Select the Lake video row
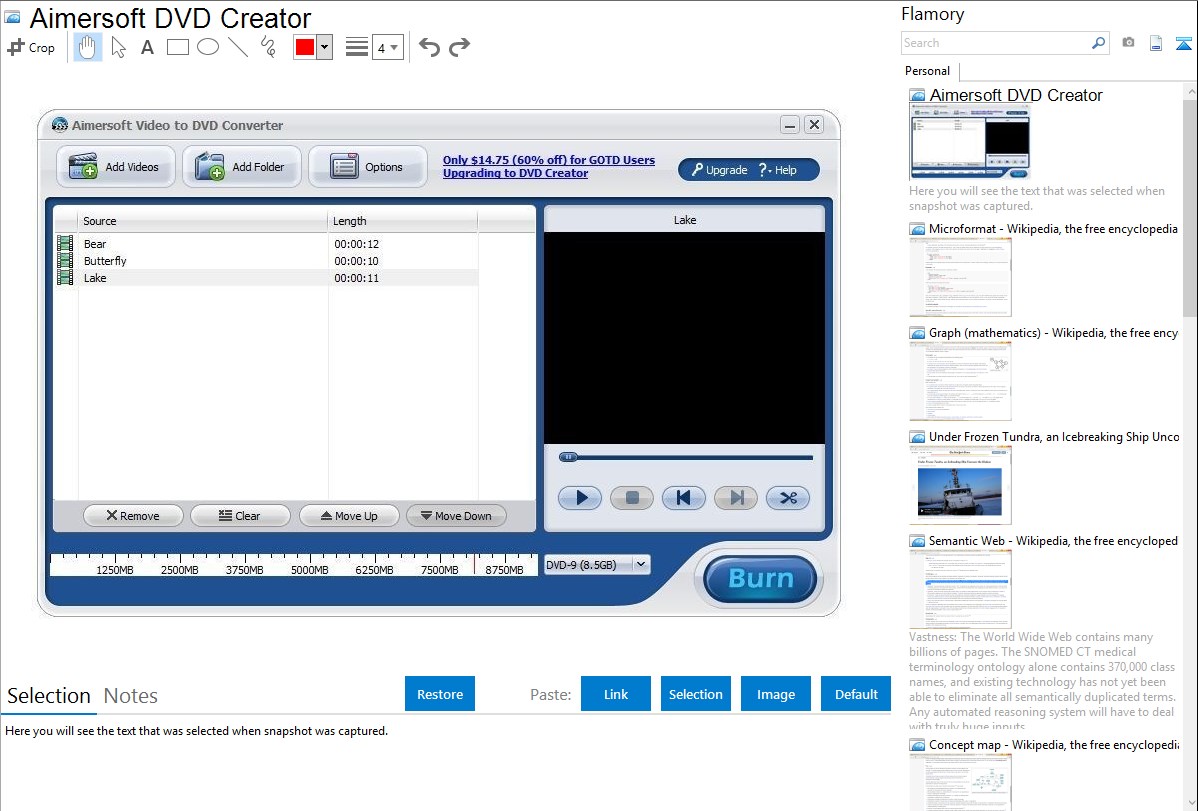Image resolution: width=1198 pixels, height=811 pixels. pyautogui.click(x=267, y=277)
